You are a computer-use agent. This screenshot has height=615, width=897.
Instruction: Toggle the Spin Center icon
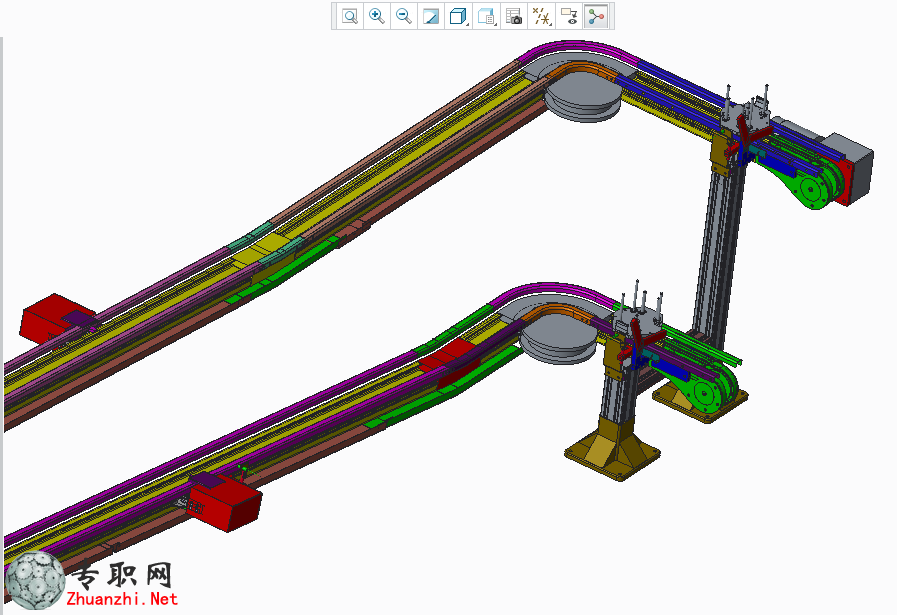point(596,16)
